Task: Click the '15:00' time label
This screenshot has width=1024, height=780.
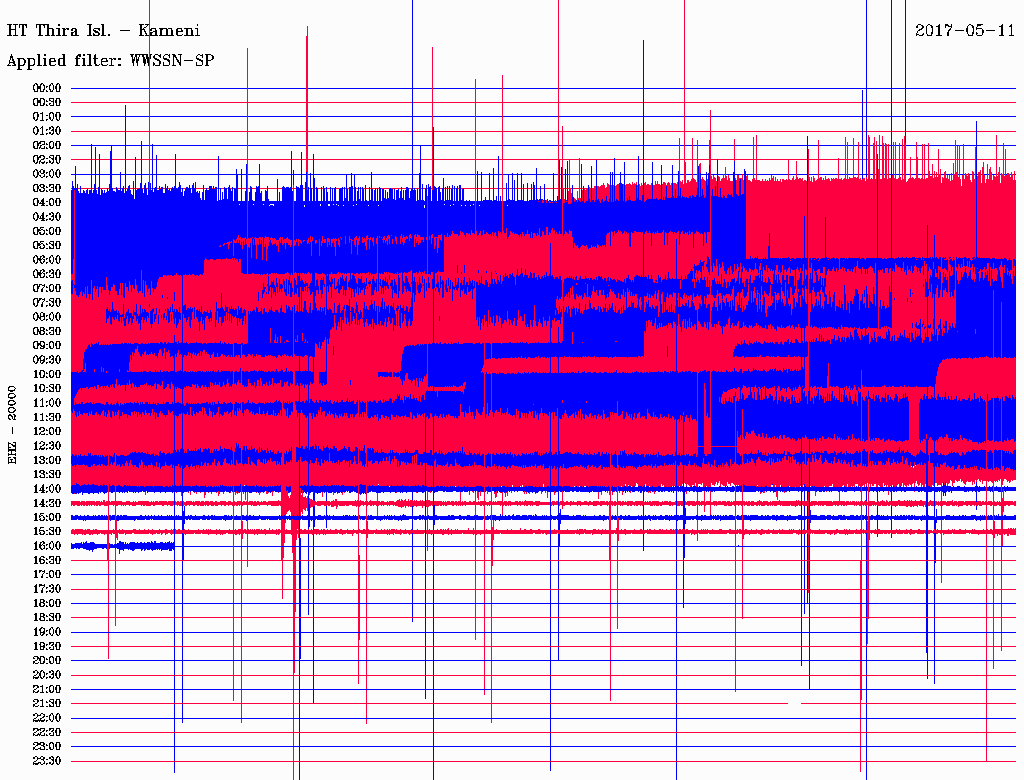Action: (x=47, y=517)
